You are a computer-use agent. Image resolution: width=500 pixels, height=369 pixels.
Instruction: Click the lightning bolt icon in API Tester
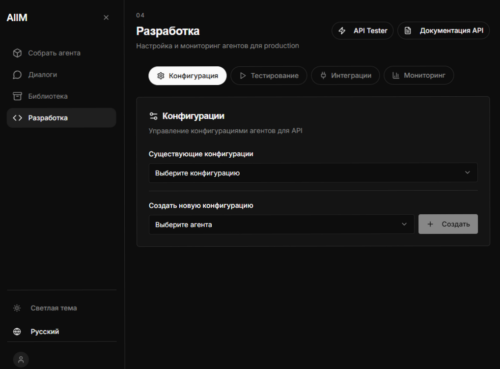click(342, 31)
